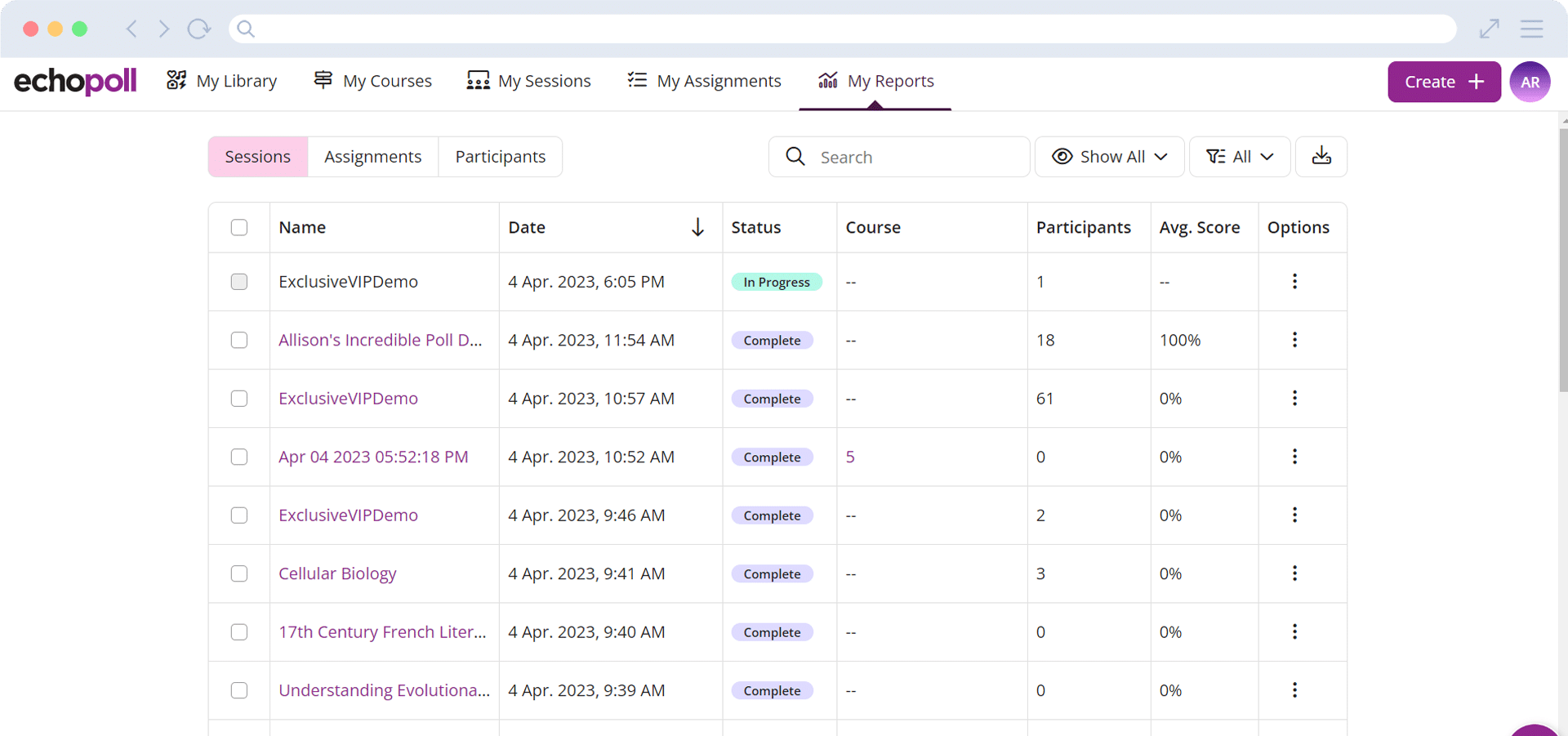Image resolution: width=1568 pixels, height=736 pixels.
Task: Open options for In Progress ExclusiveVIPDemo row
Action: (x=1294, y=281)
